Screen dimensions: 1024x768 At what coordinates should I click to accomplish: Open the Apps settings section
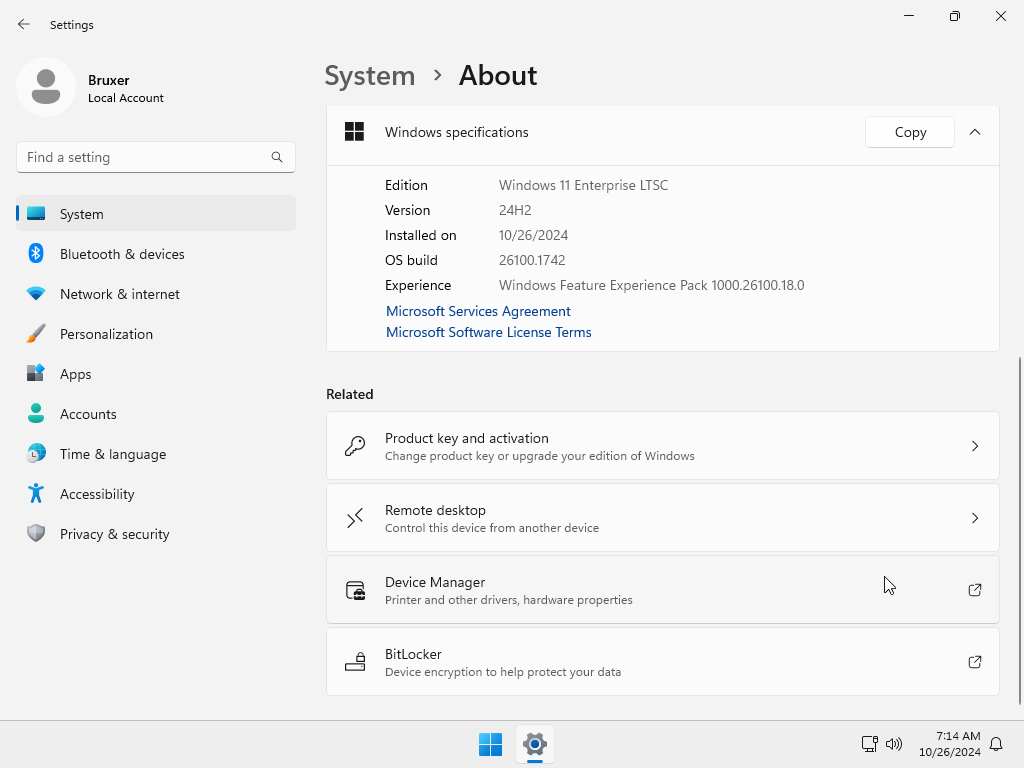75,374
